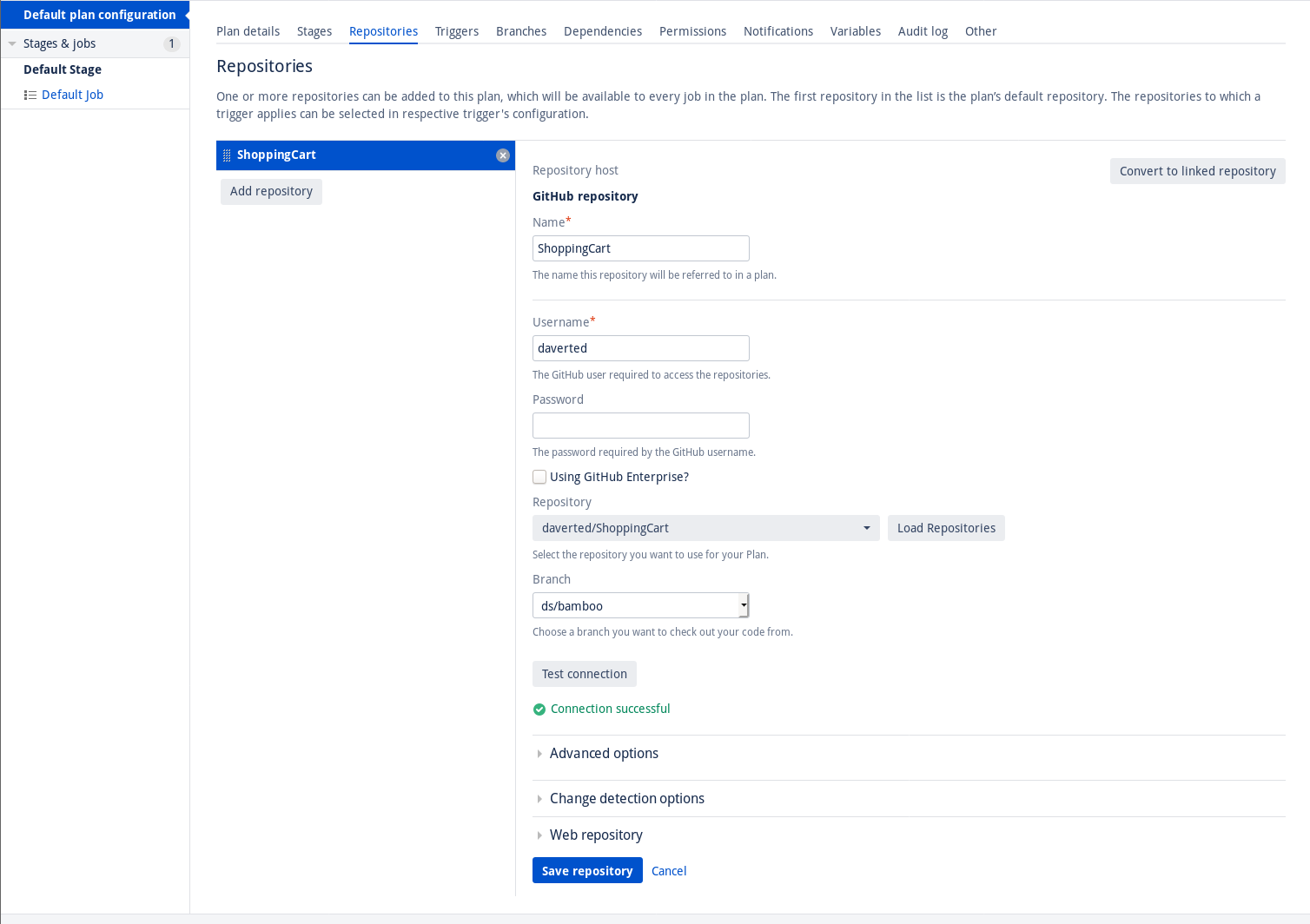Select Default plan configuration header
Image resolution: width=1310 pixels, height=924 pixels.
pyautogui.click(x=96, y=15)
